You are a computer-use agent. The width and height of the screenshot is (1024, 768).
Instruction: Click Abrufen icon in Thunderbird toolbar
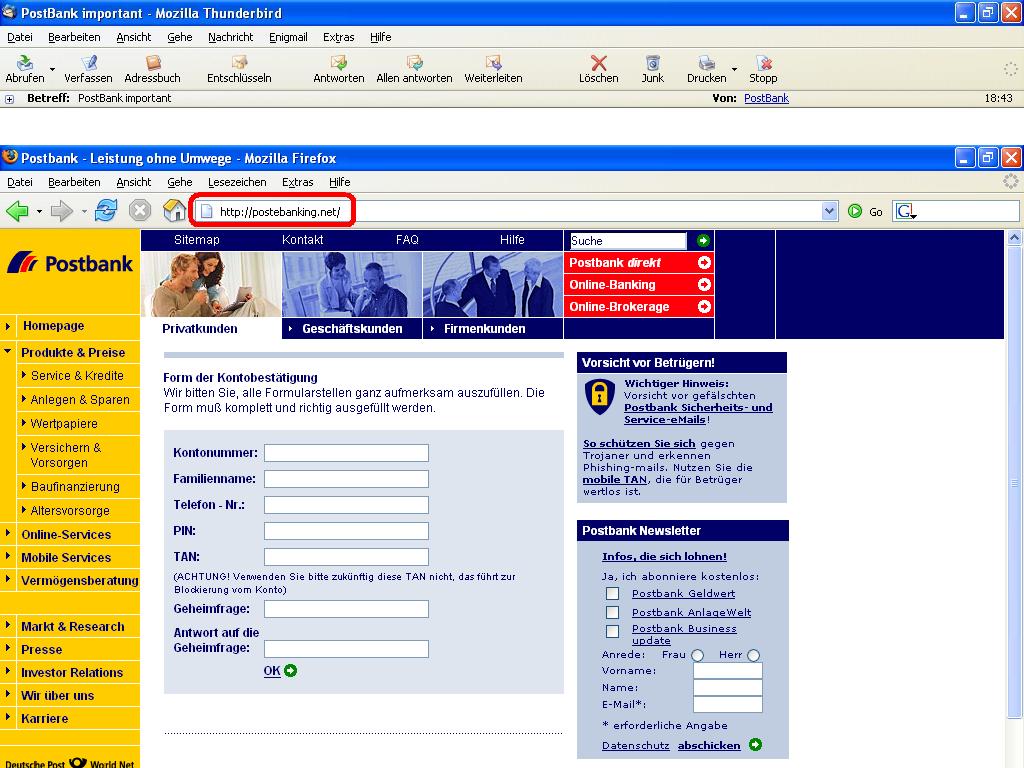24,63
